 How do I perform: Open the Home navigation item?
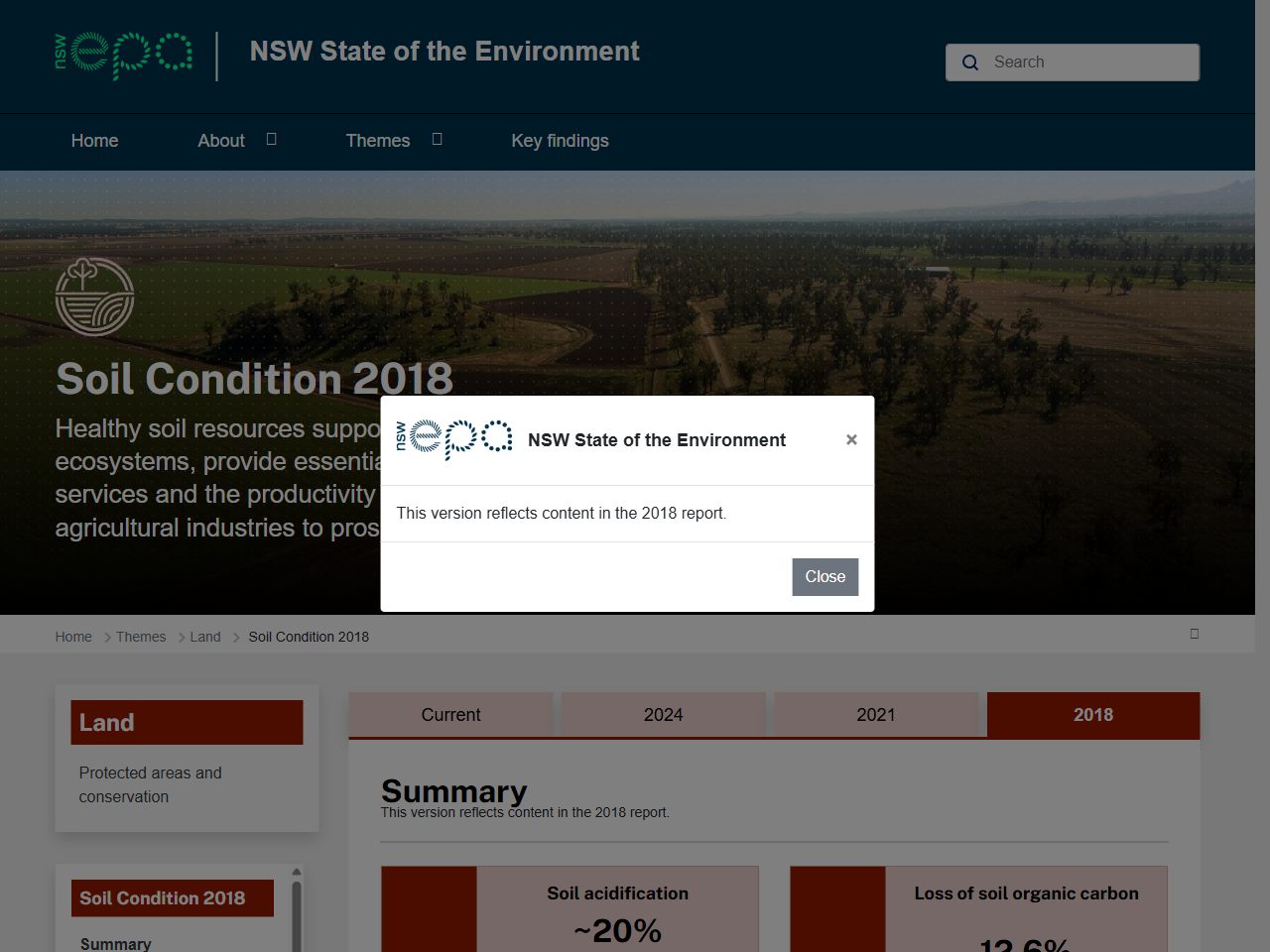94,141
